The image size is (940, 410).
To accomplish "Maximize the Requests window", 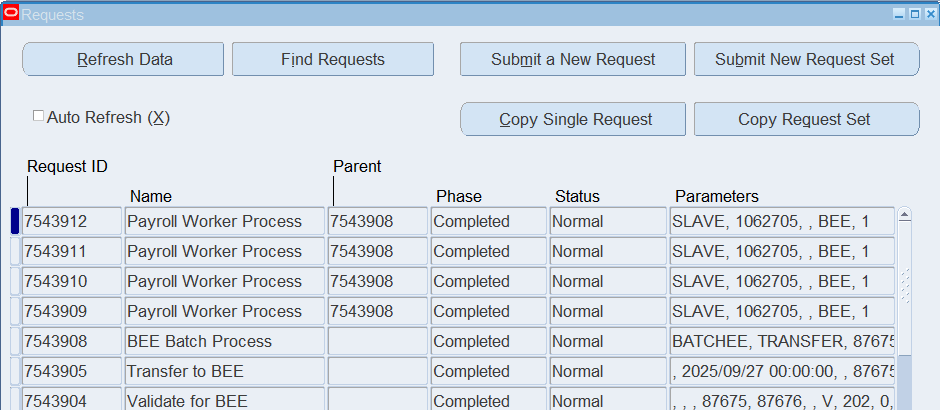I will (x=914, y=15).
